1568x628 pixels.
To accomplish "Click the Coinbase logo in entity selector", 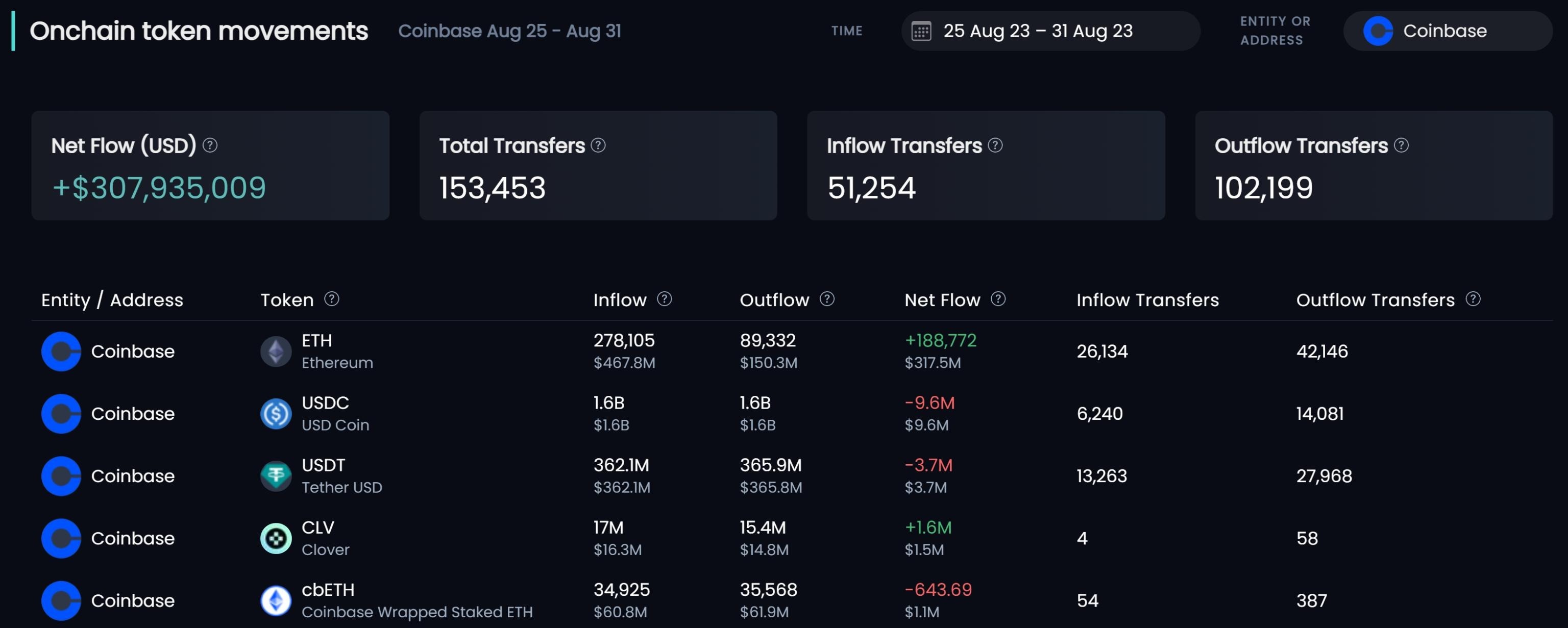I will point(1378,31).
